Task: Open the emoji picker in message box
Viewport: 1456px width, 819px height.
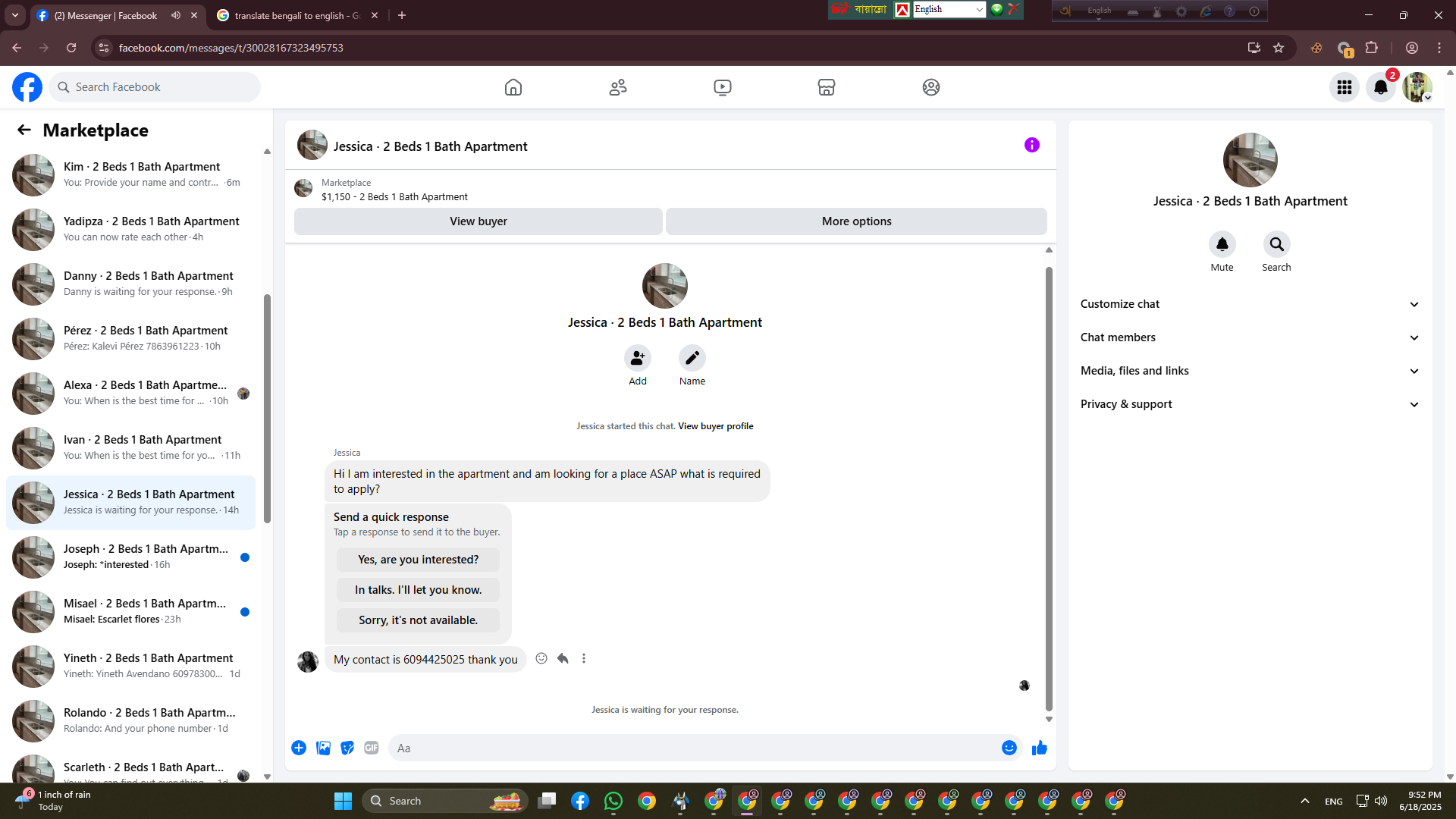Action: click(x=1009, y=748)
